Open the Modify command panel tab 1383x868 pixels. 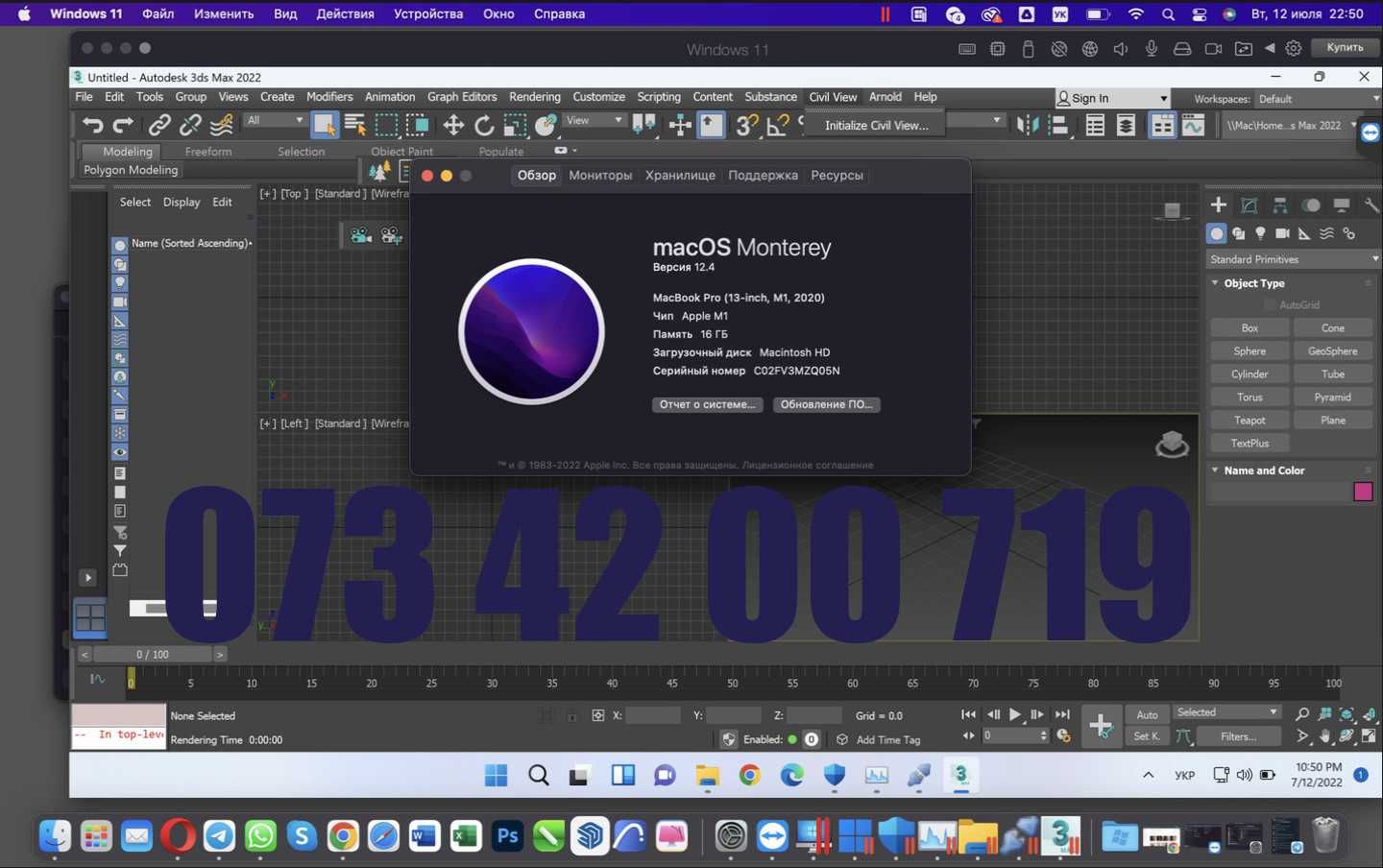click(x=1249, y=205)
